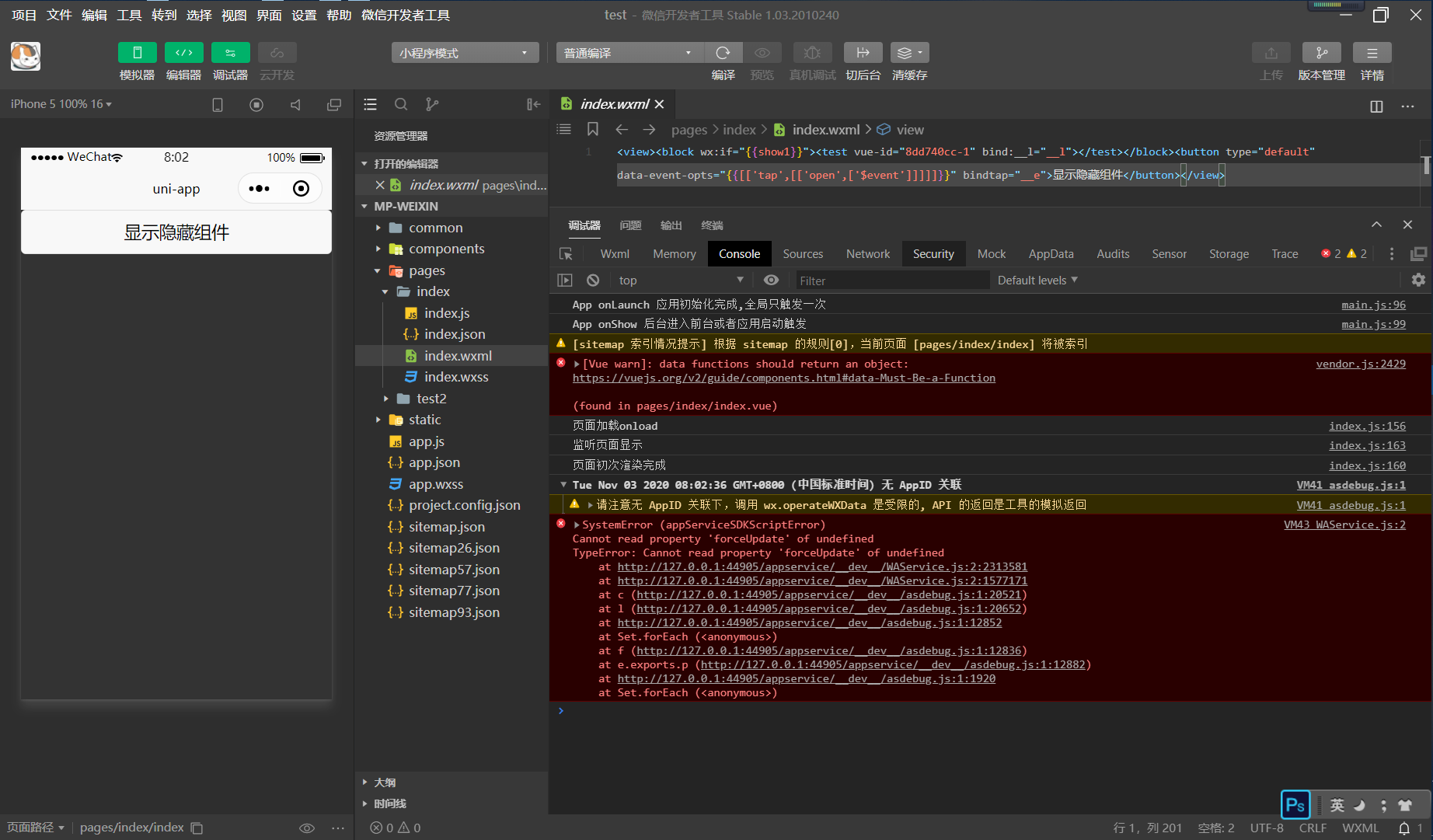Click the switch to background icon

[x=863, y=53]
